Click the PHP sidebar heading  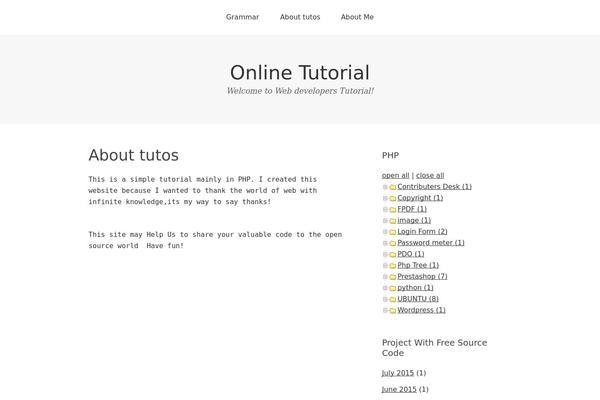point(390,155)
